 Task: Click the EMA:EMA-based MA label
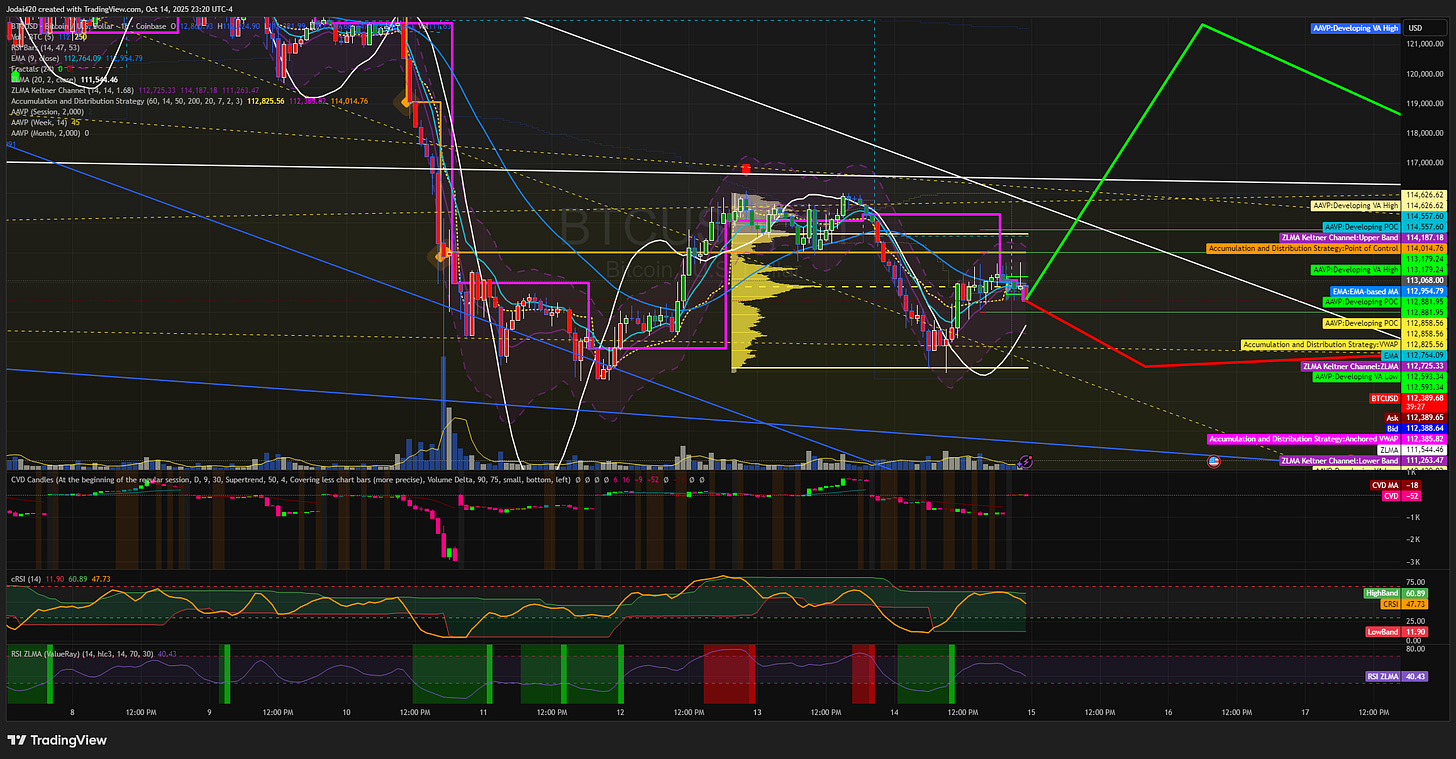click(1363, 291)
